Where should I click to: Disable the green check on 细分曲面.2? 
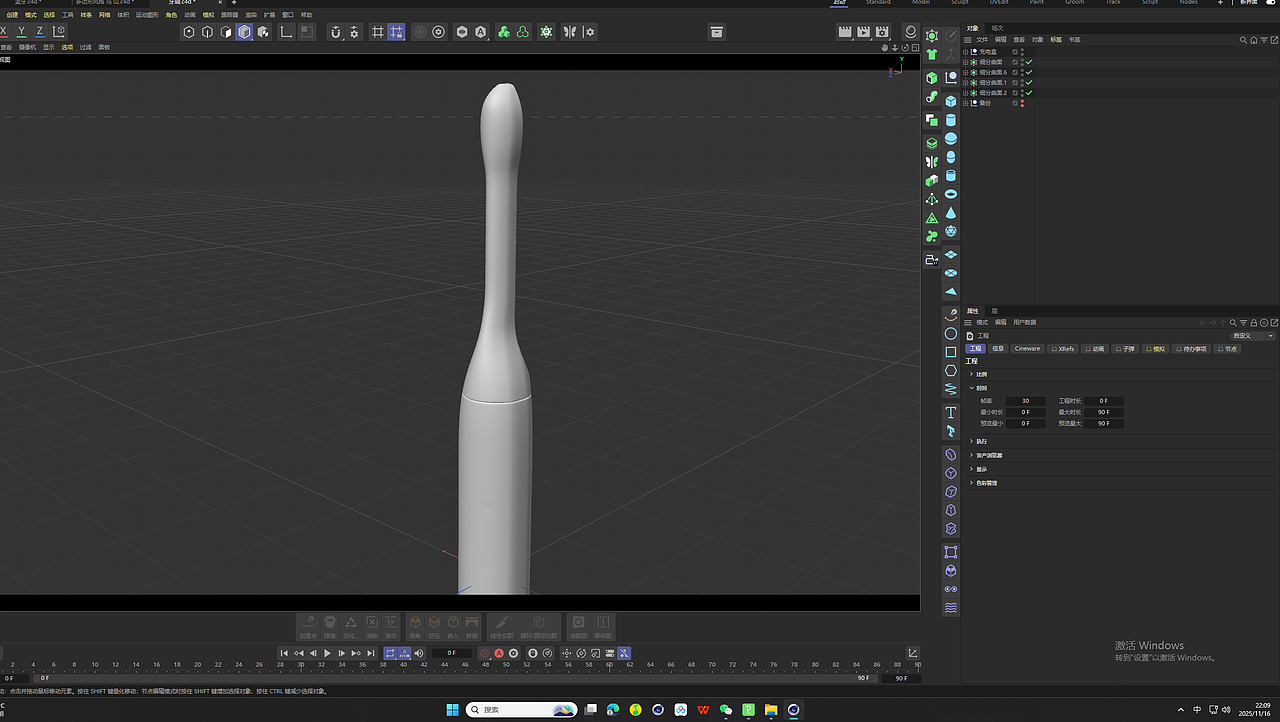point(1029,93)
